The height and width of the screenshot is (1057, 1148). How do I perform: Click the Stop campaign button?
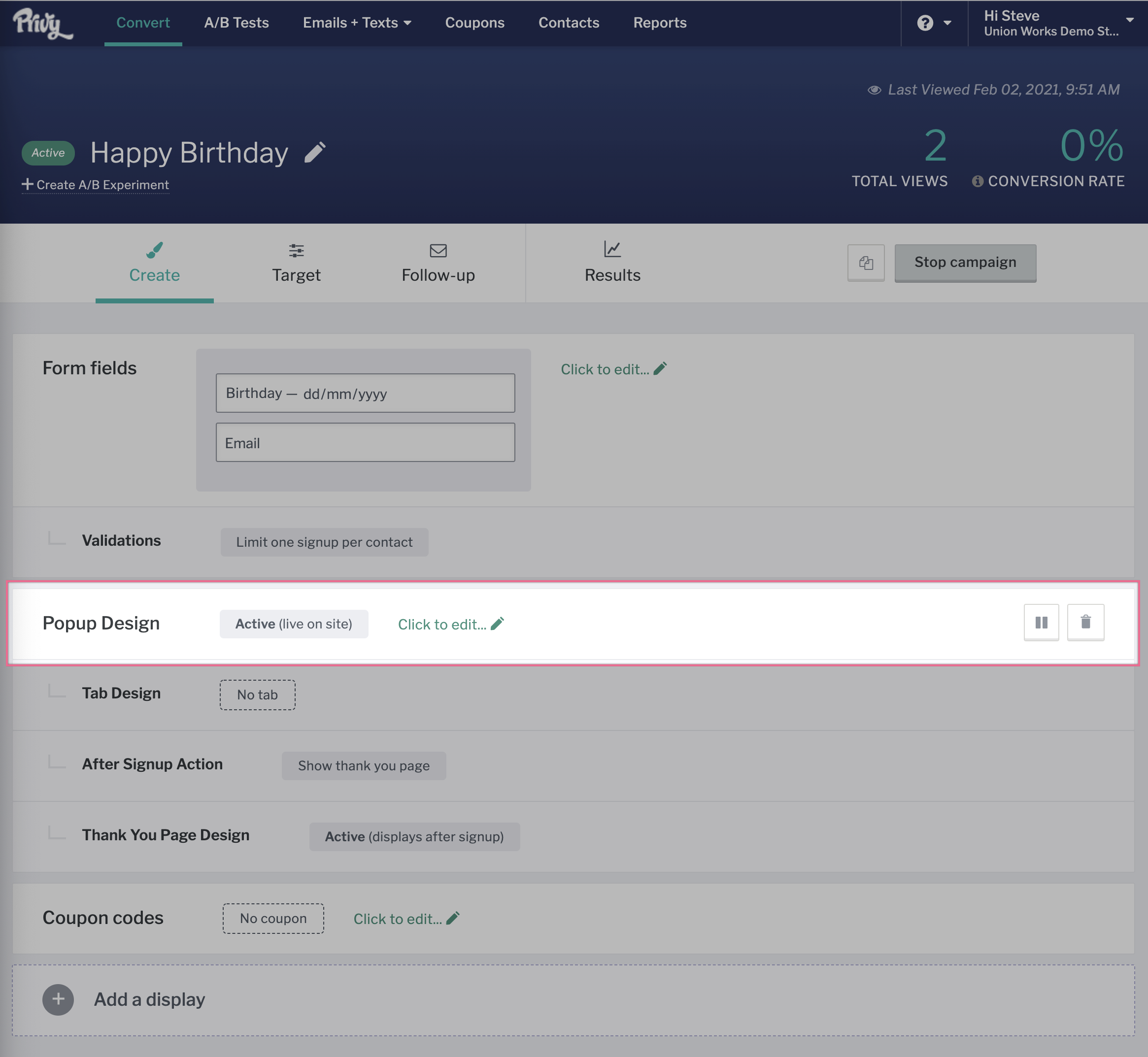point(965,263)
